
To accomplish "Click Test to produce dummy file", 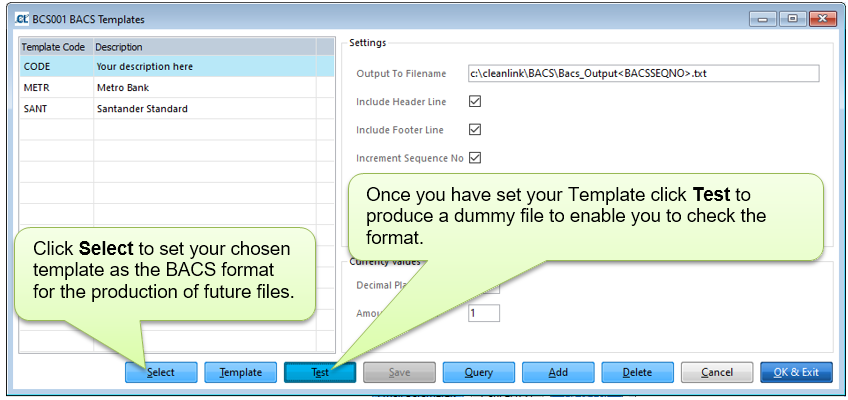I will pyautogui.click(x=319, y=372).
